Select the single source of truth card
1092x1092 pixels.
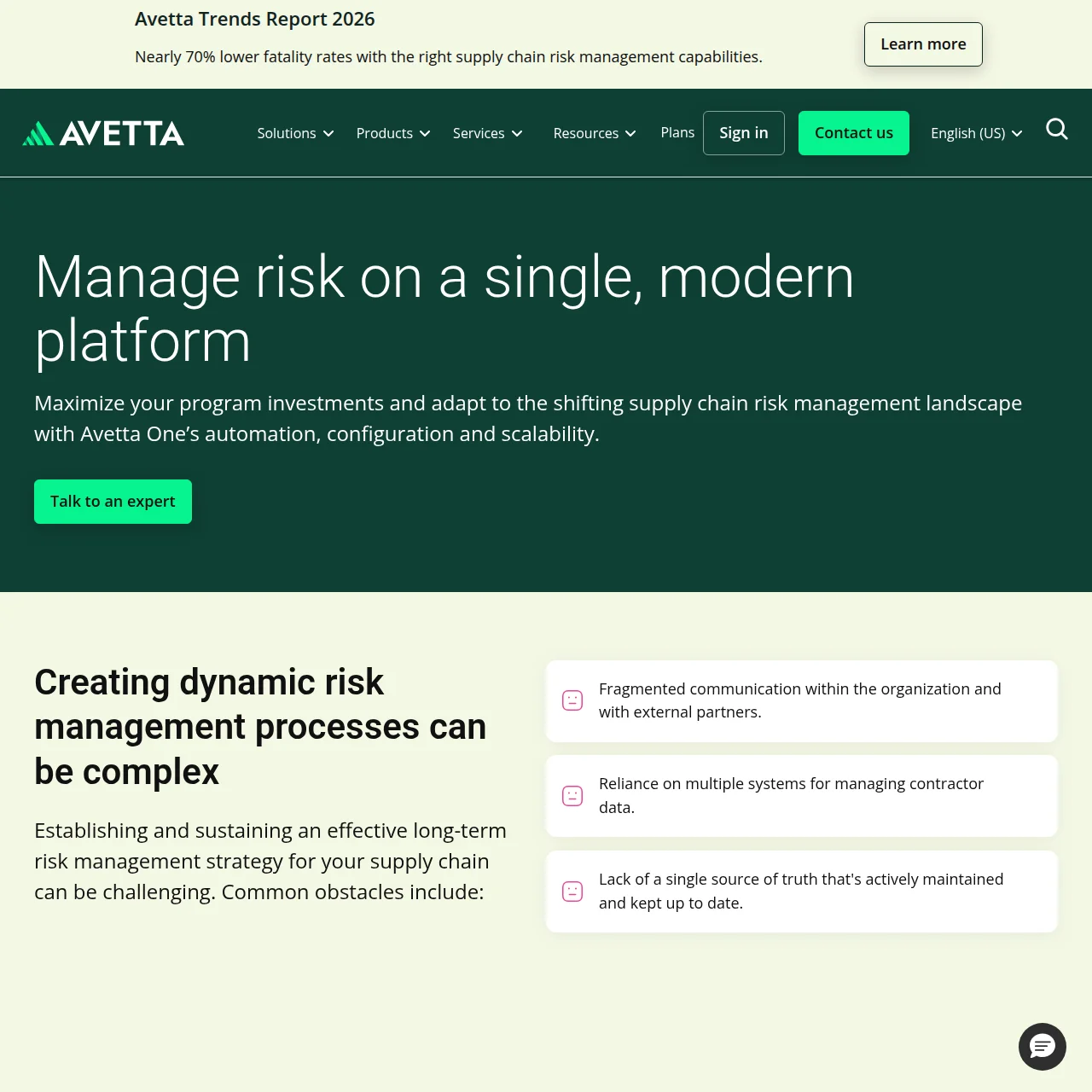coord(802,892)
